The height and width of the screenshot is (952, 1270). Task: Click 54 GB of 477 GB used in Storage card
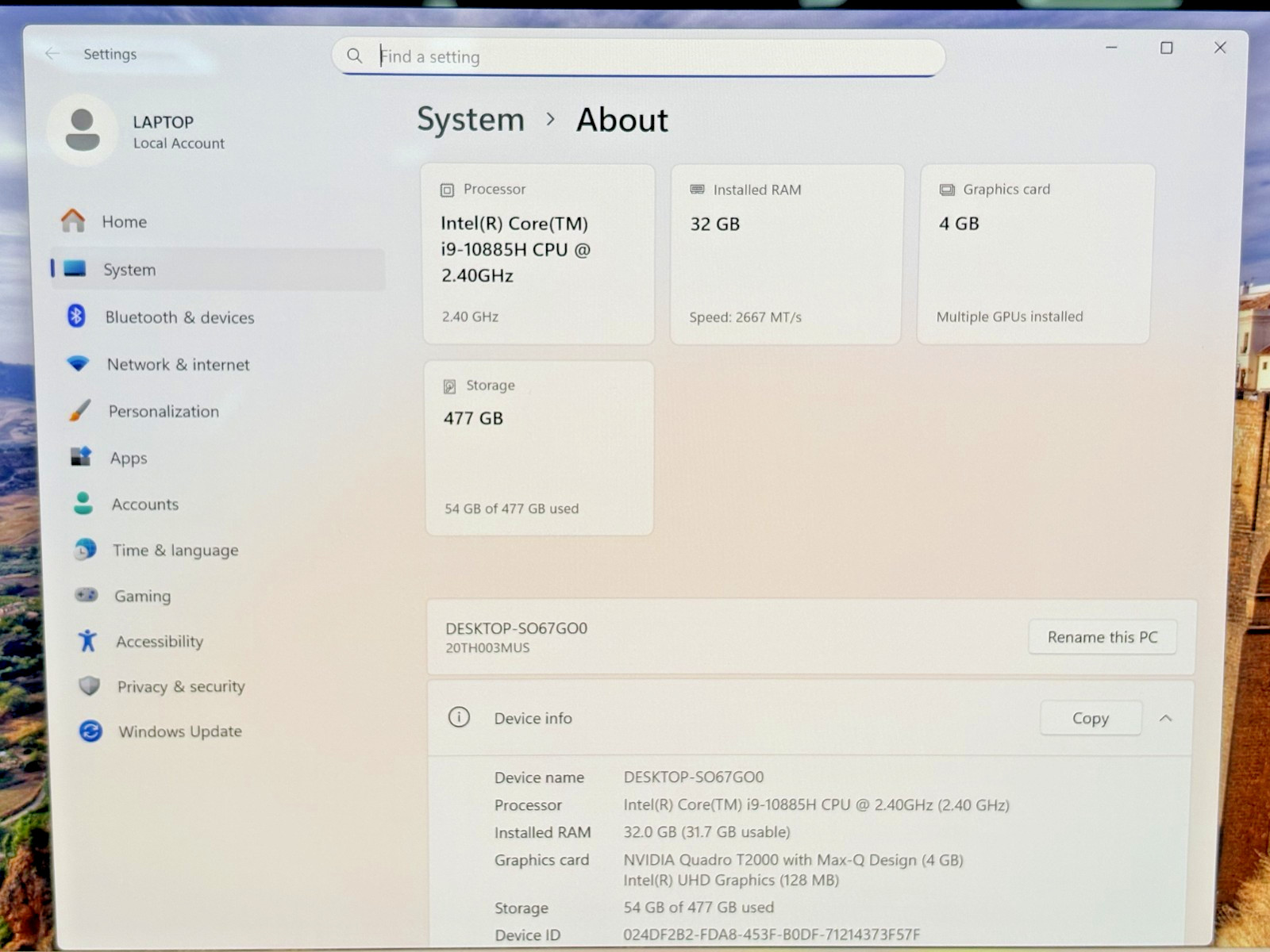(x=511, y=509)
